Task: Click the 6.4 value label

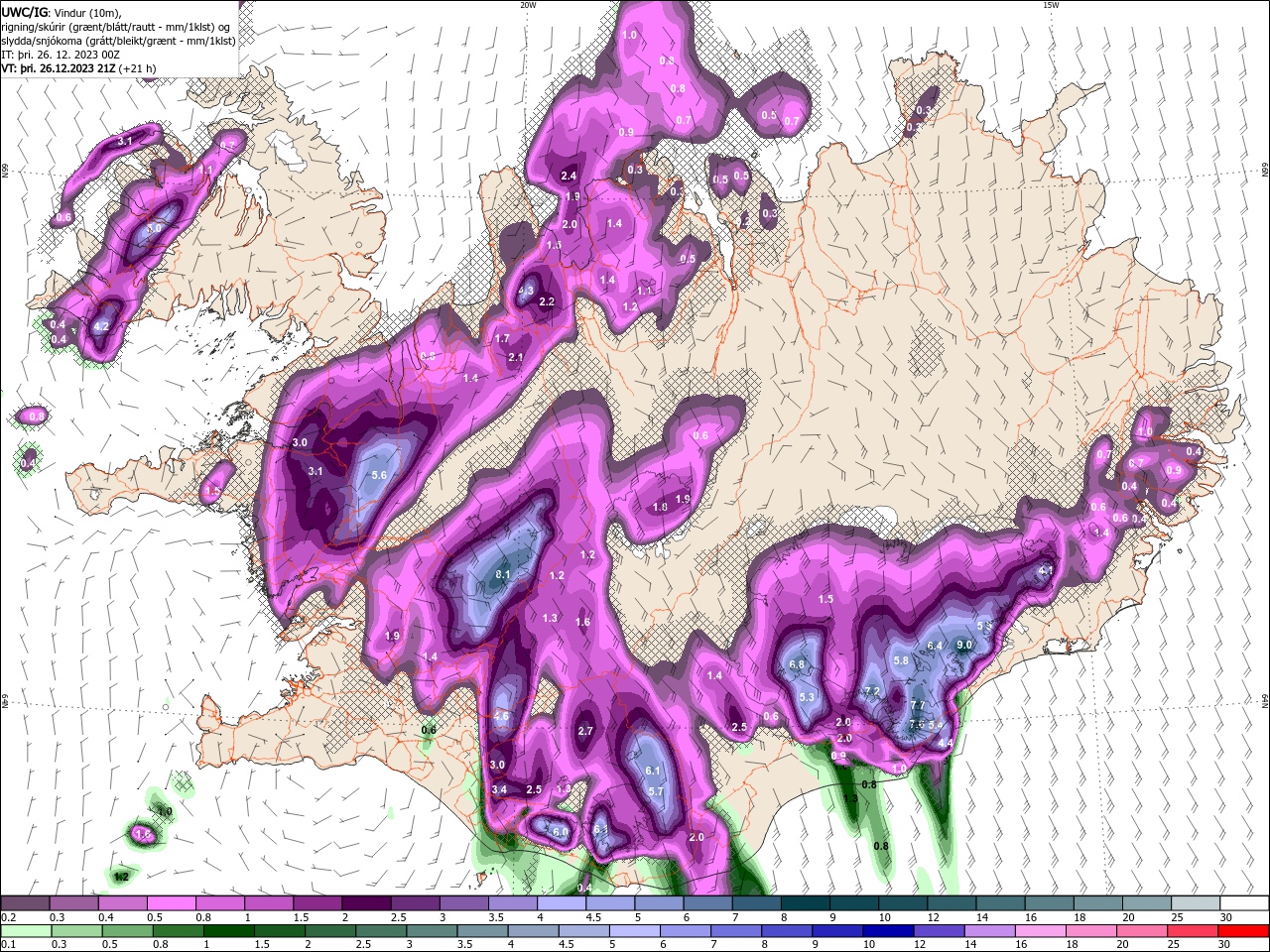Action: [935, 646]
